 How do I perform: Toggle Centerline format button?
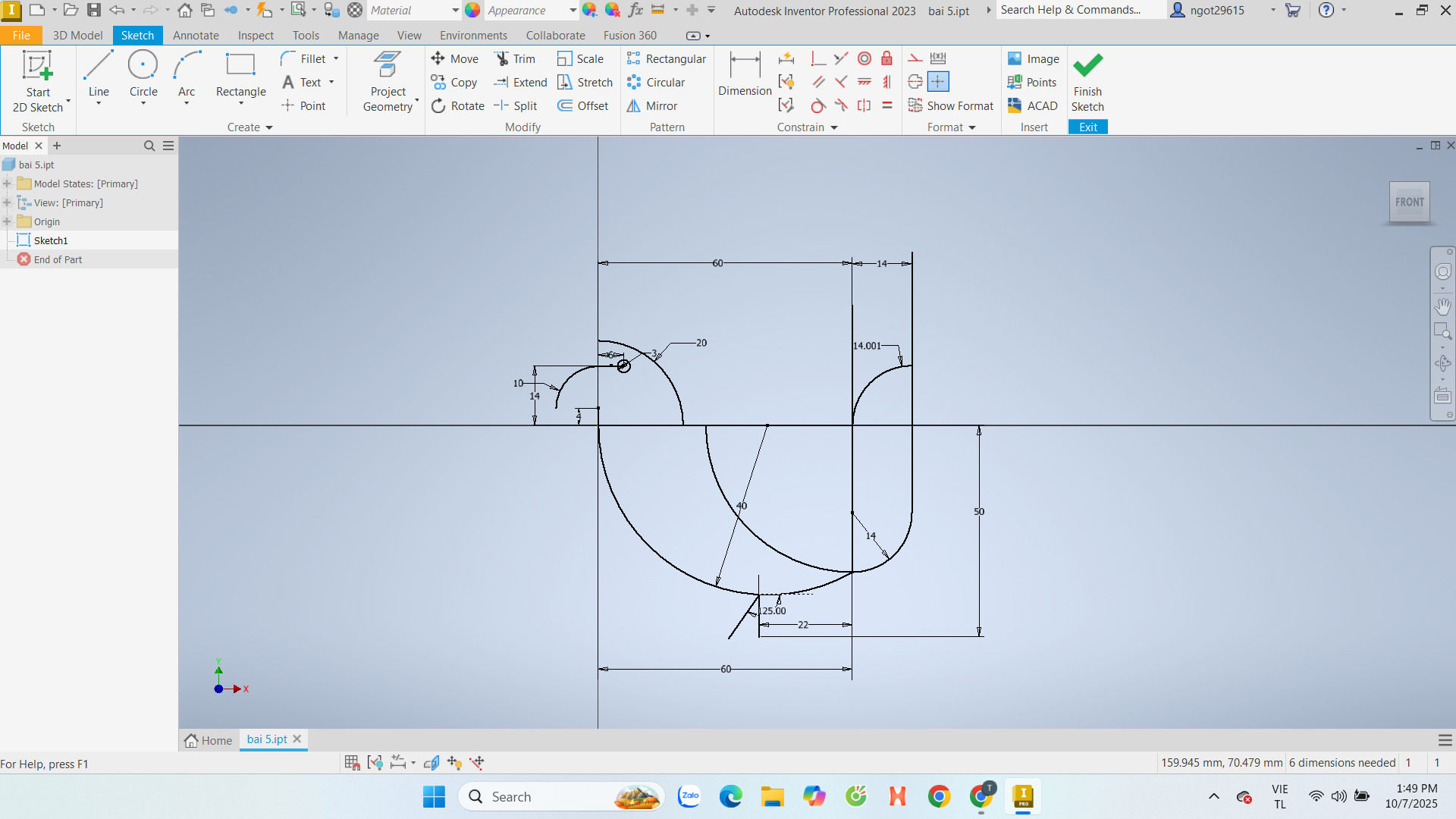point(915,82)
